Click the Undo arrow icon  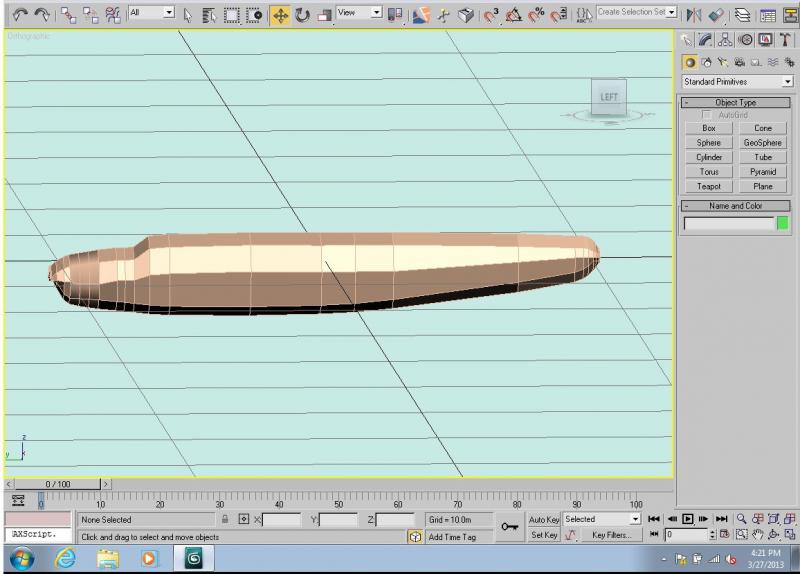point(20,15)
